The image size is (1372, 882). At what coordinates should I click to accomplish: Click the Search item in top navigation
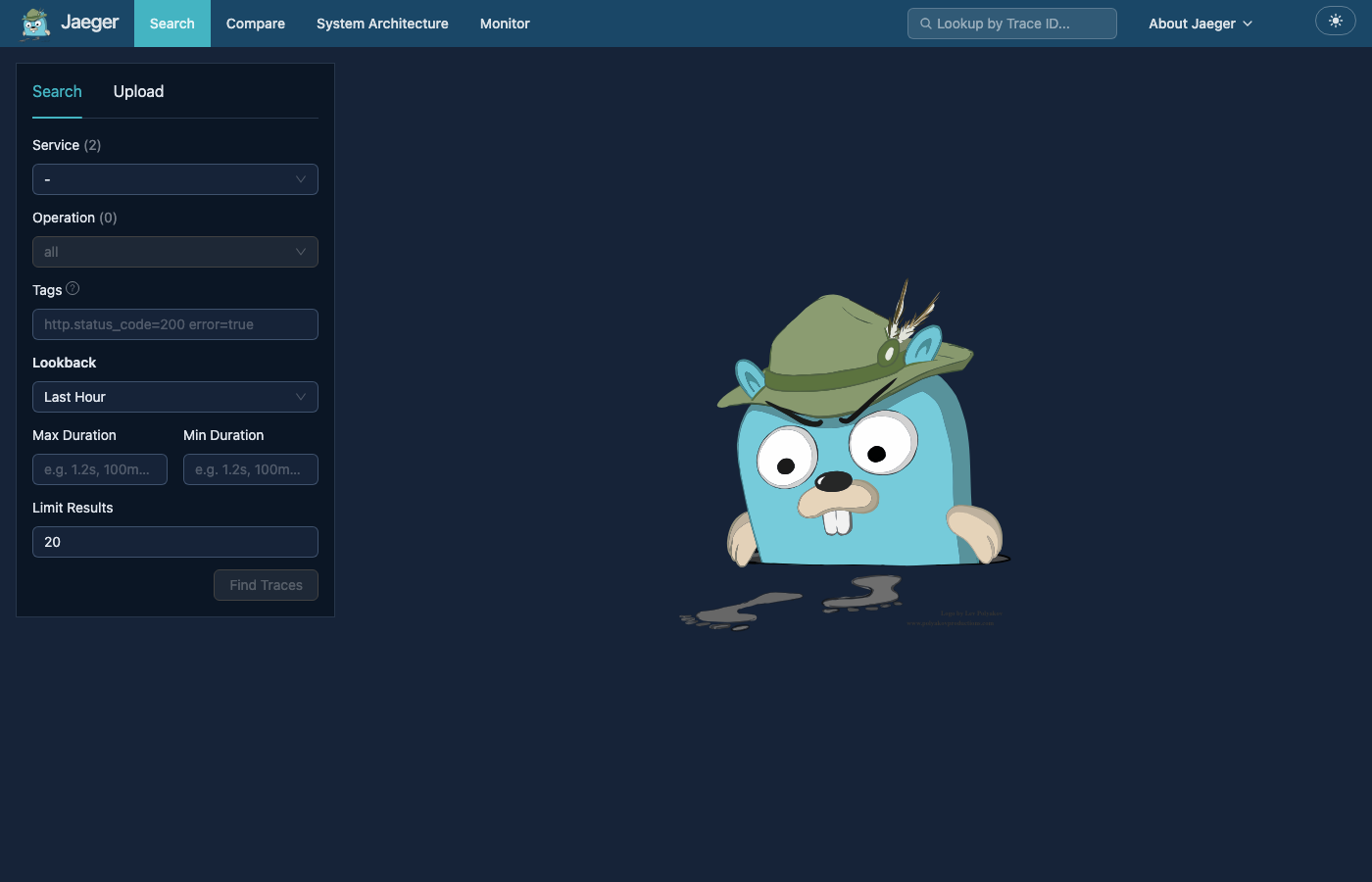[171, 24]
